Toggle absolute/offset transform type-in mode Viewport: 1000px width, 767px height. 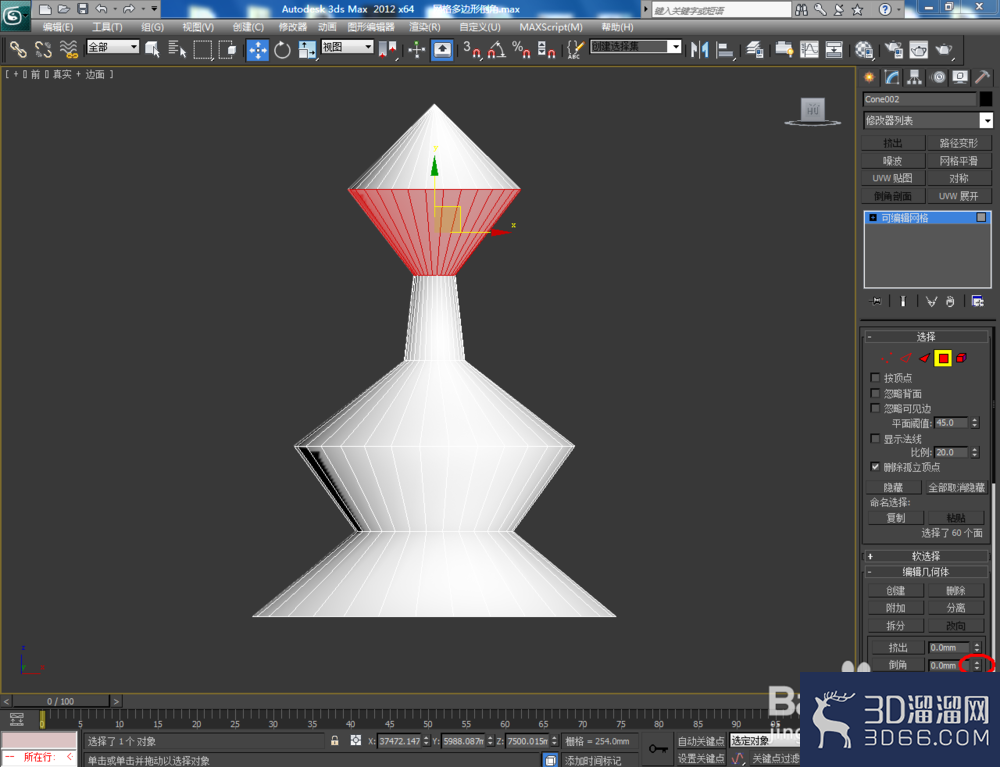click(356, 740)
